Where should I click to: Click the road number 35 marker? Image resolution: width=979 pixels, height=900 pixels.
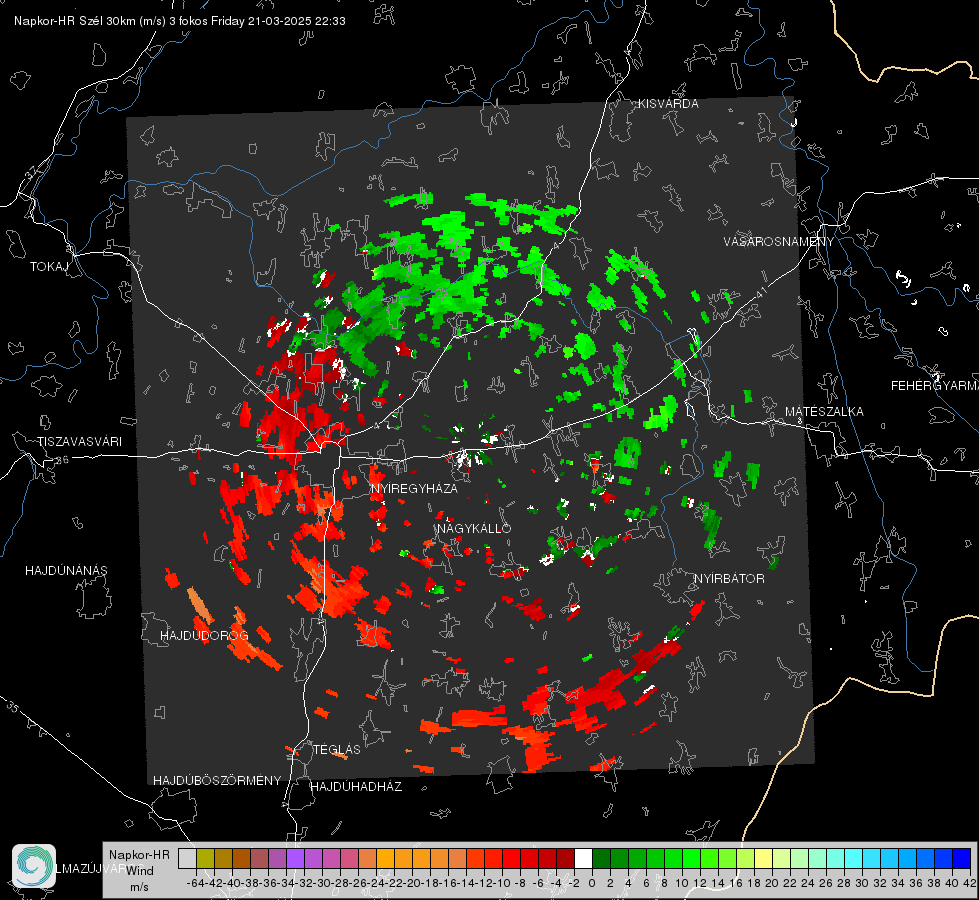[x=13, y=707]
